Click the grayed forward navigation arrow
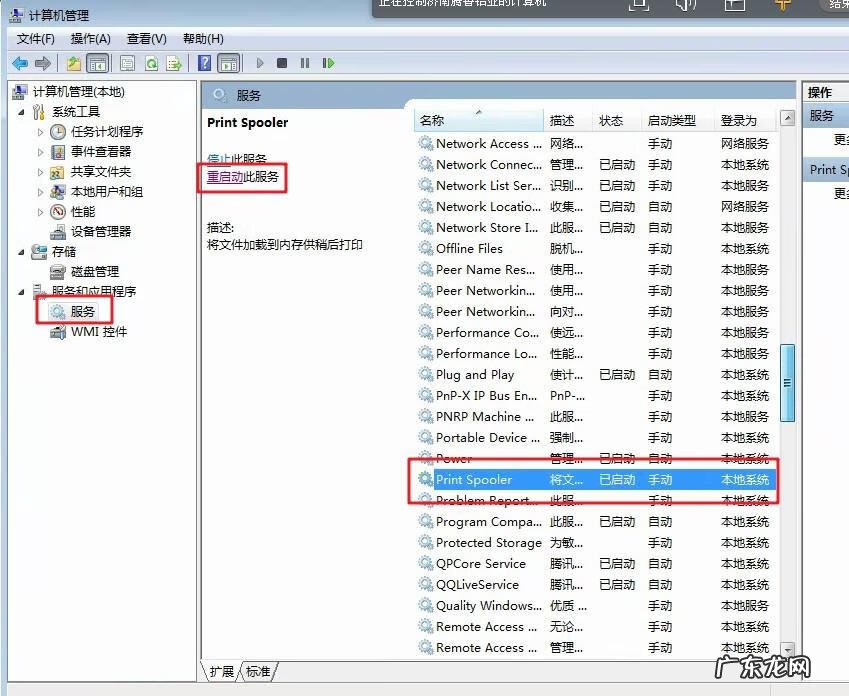Image resolution: width=849 pixels, height=696 pixels. [42, 62]
